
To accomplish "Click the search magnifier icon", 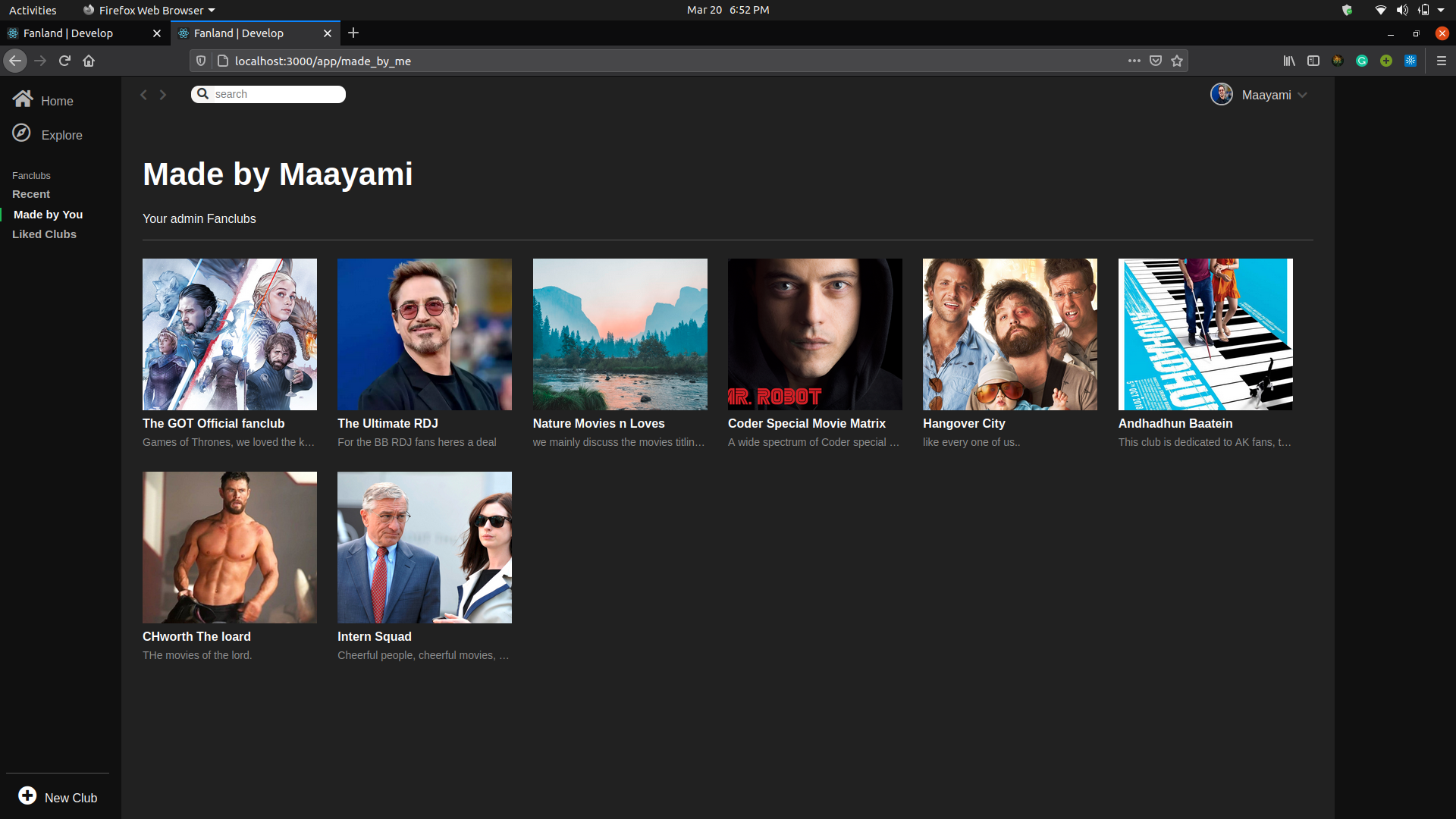I will click(202, 93).
